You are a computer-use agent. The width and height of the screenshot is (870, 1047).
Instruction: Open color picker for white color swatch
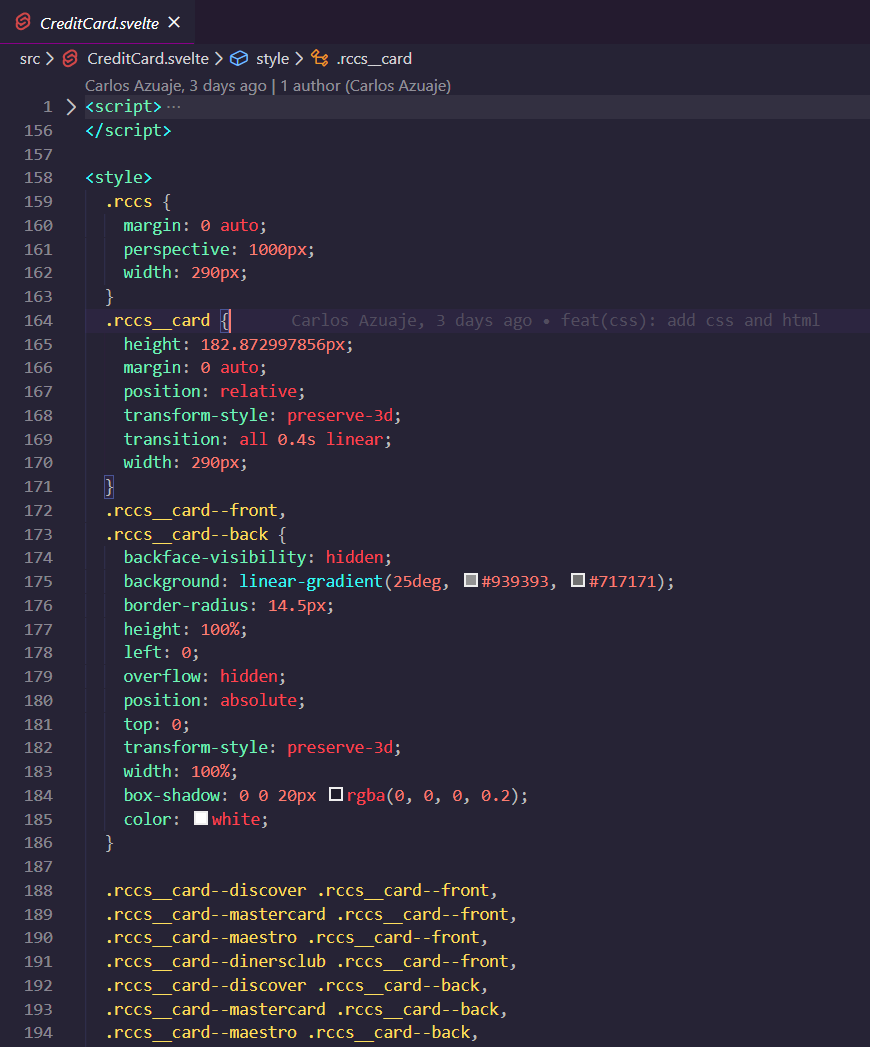tap(200, 818)
